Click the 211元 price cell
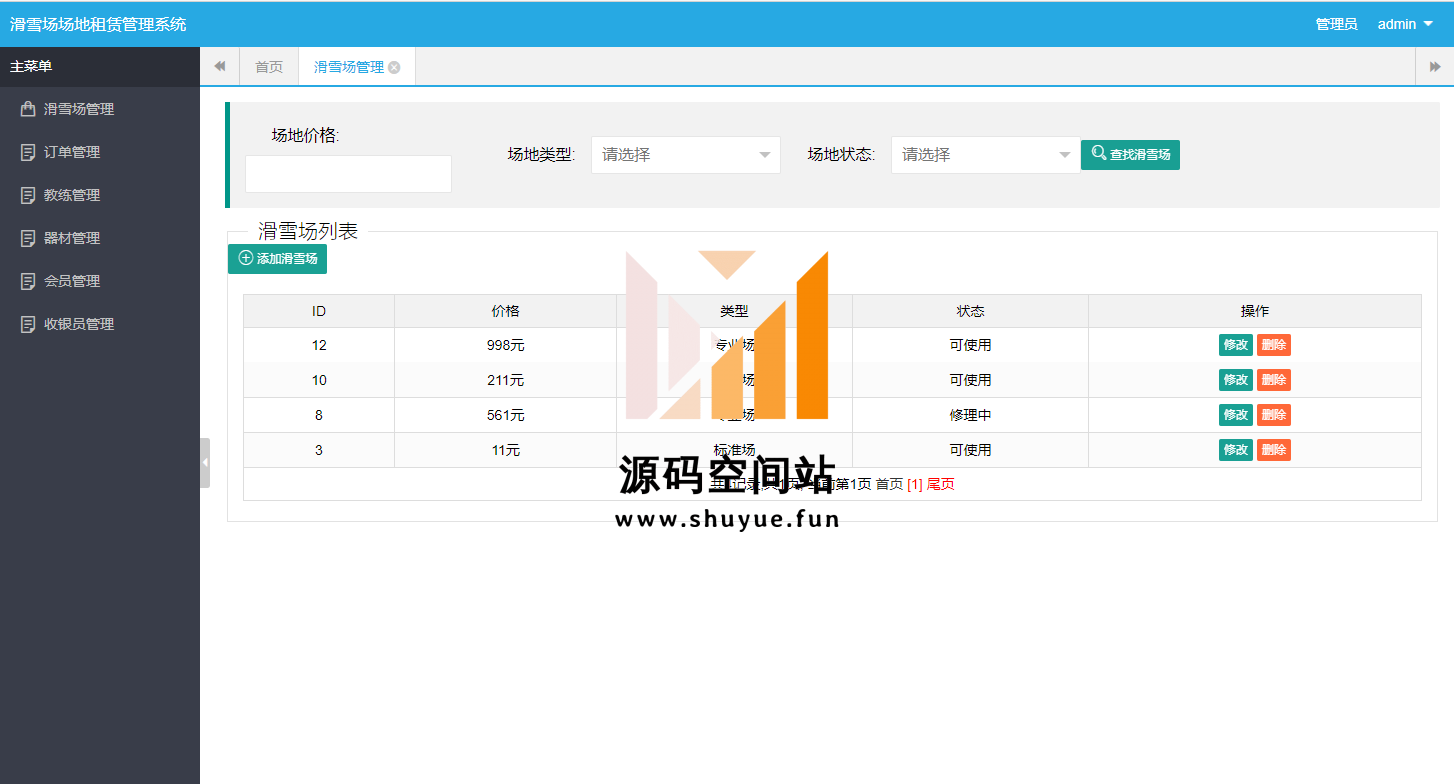Screen dimensions: 1454x784 [x=506, y=380]
